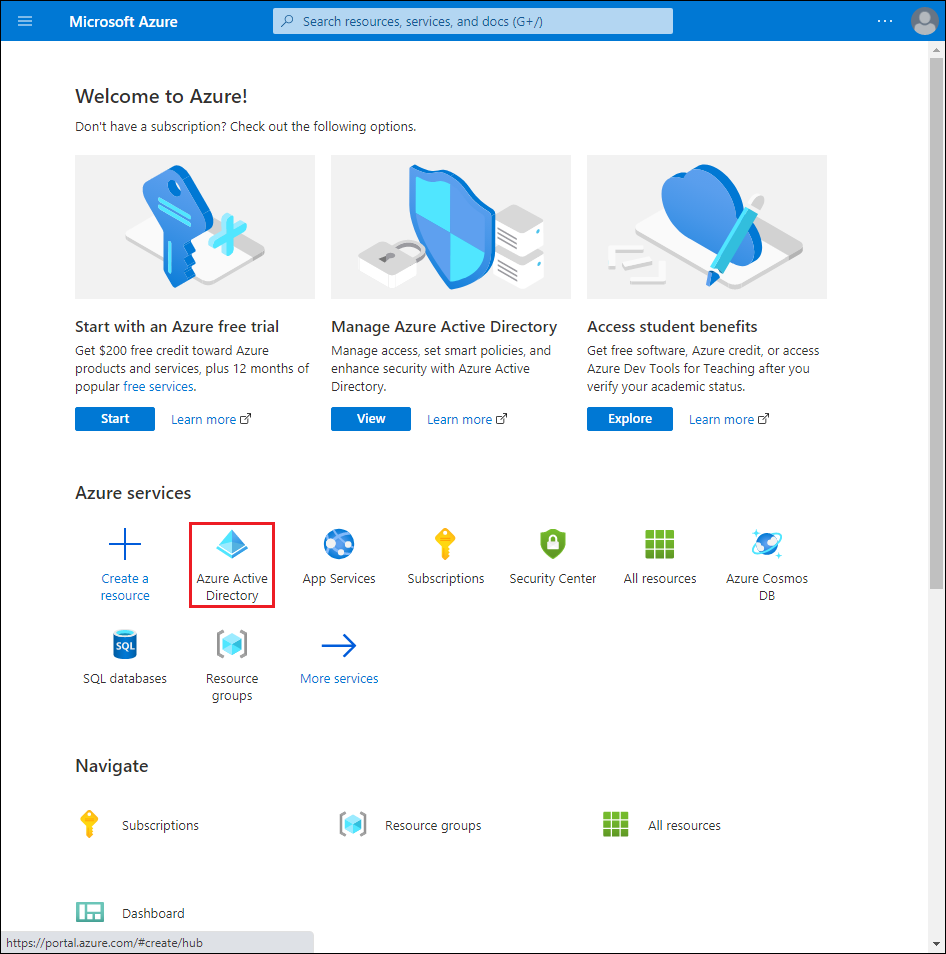Screen dimensions: 946x954
Task: Open the more options ellipsis menu
Action: coord(884,20)
